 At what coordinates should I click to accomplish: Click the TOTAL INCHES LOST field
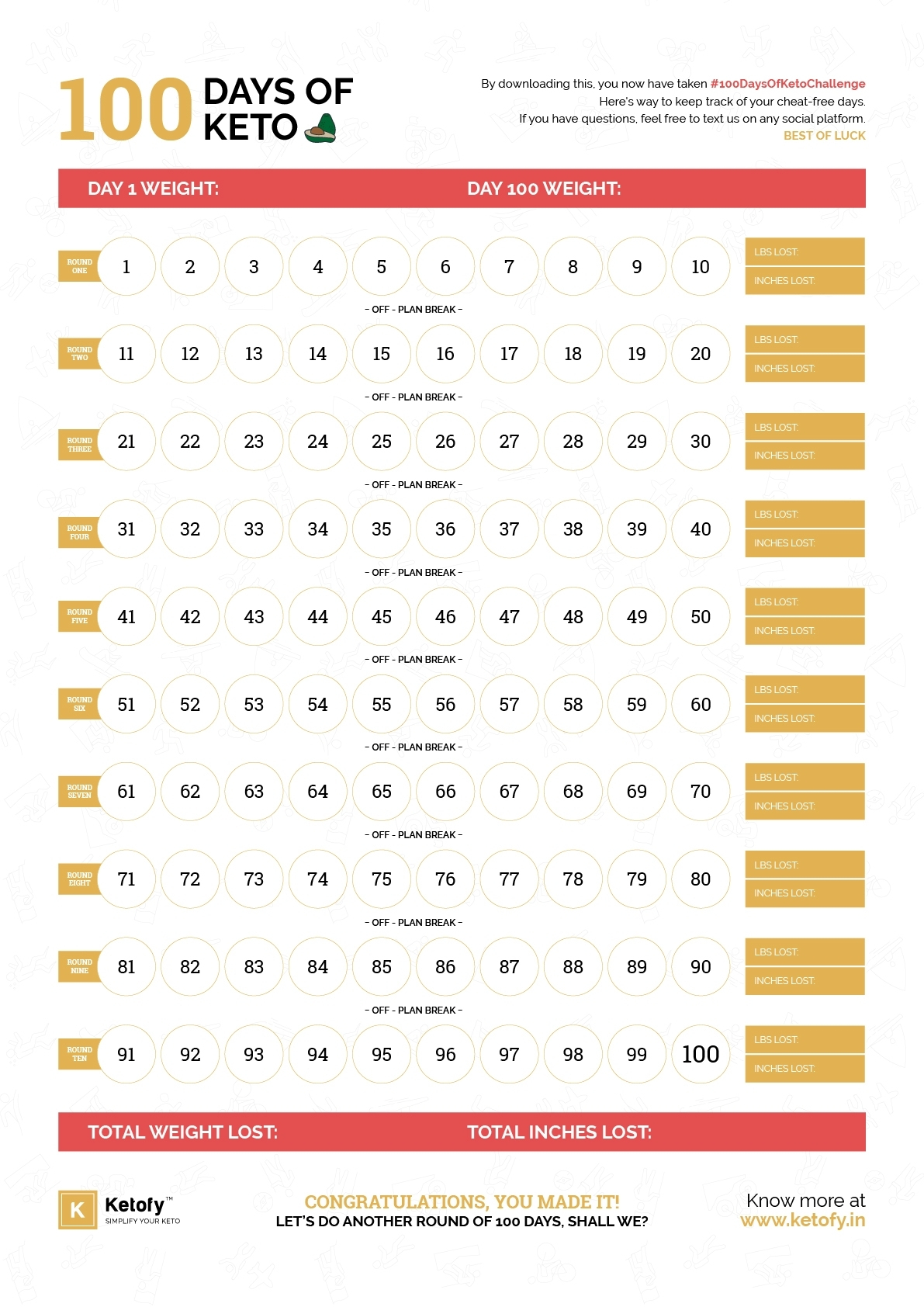663,1132
